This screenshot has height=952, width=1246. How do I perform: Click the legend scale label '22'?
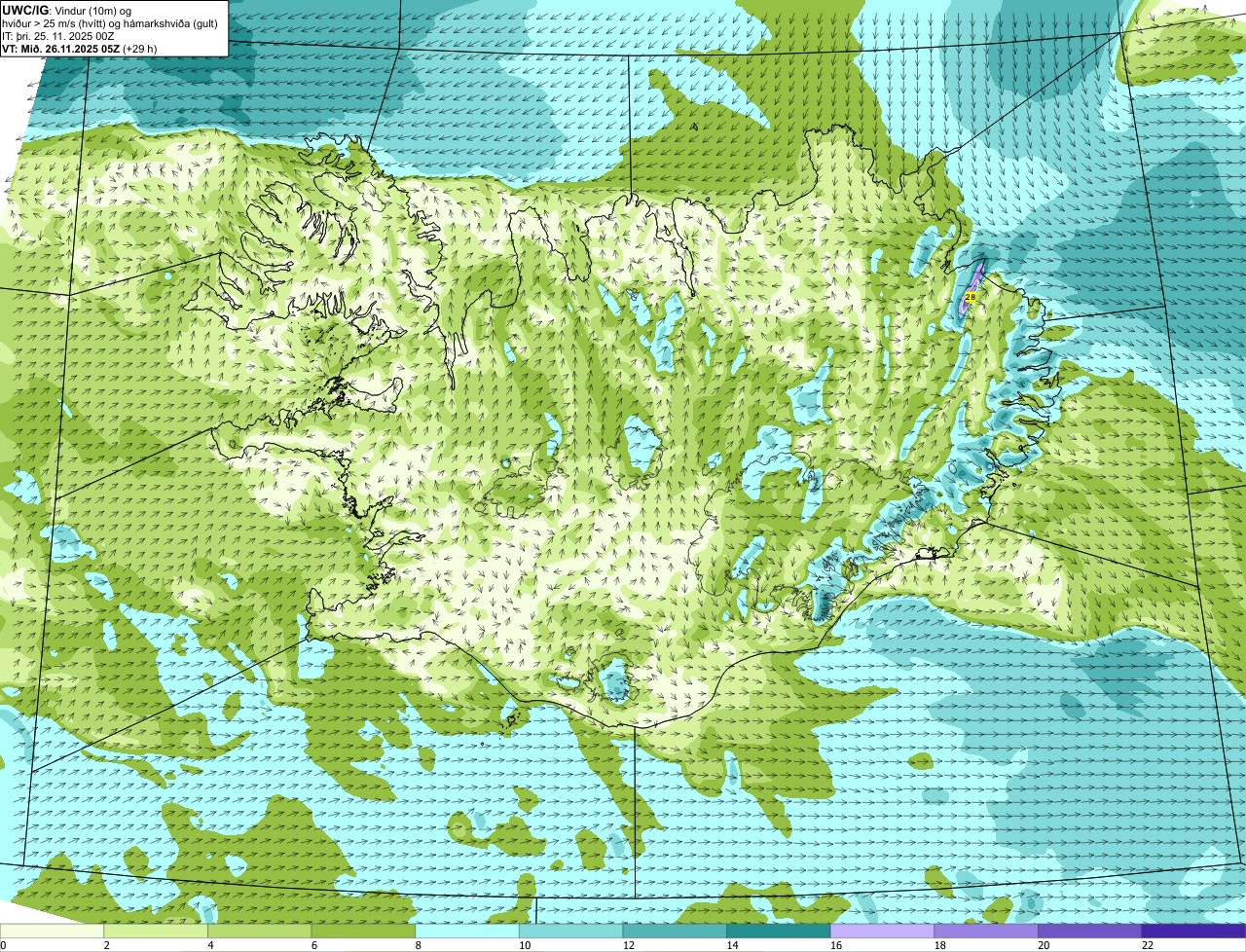point(1148,945)
